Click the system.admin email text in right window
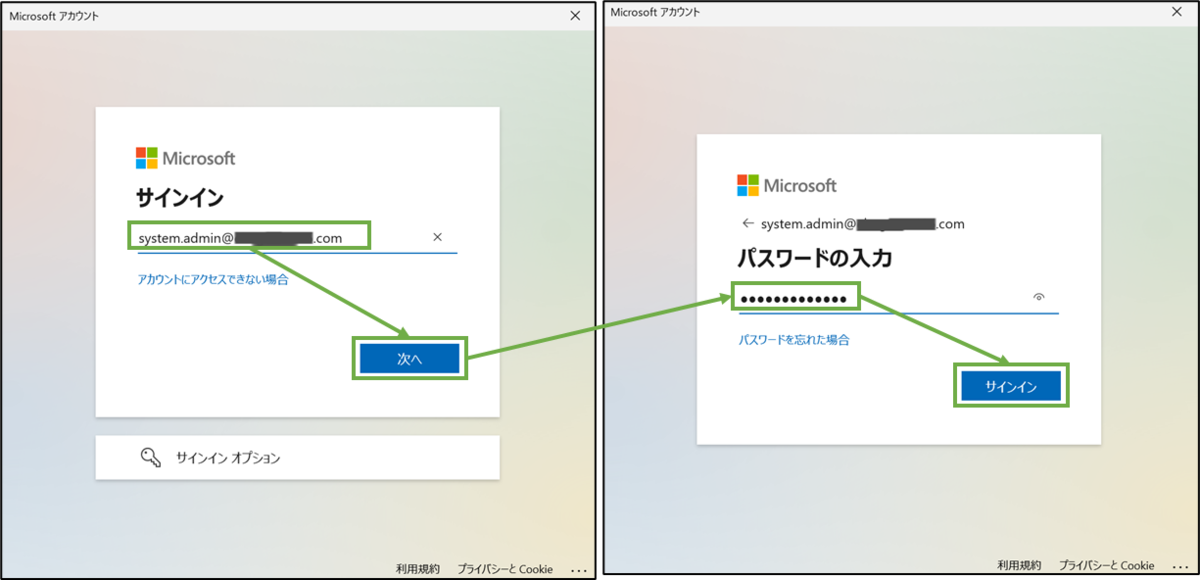The height and width of the screenshot is (580, 1200). (863, 224)
